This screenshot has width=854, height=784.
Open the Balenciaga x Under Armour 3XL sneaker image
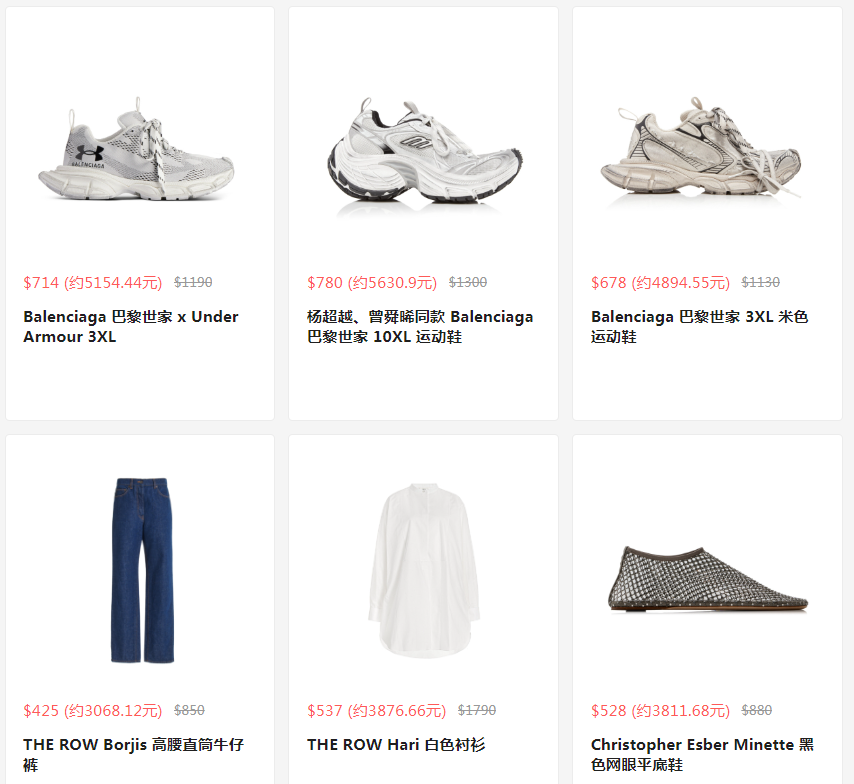tap(136, 148)
